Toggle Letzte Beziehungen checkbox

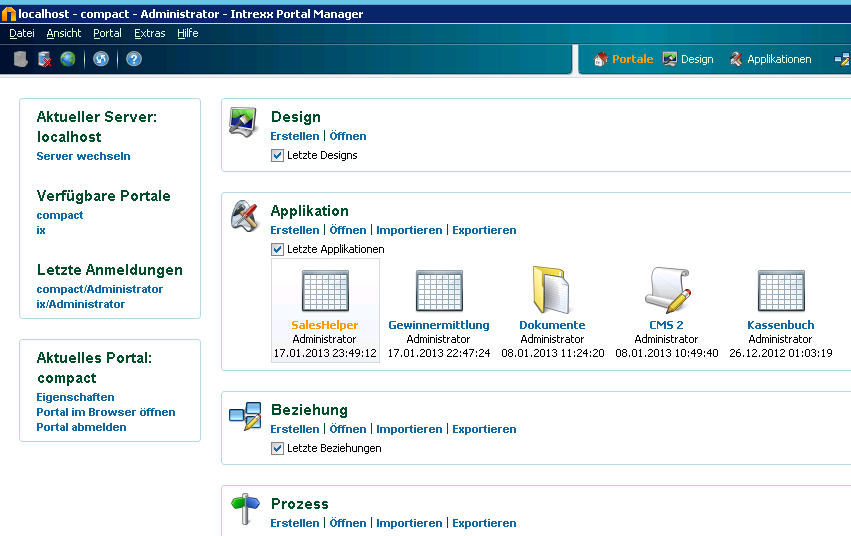[277, 449]
